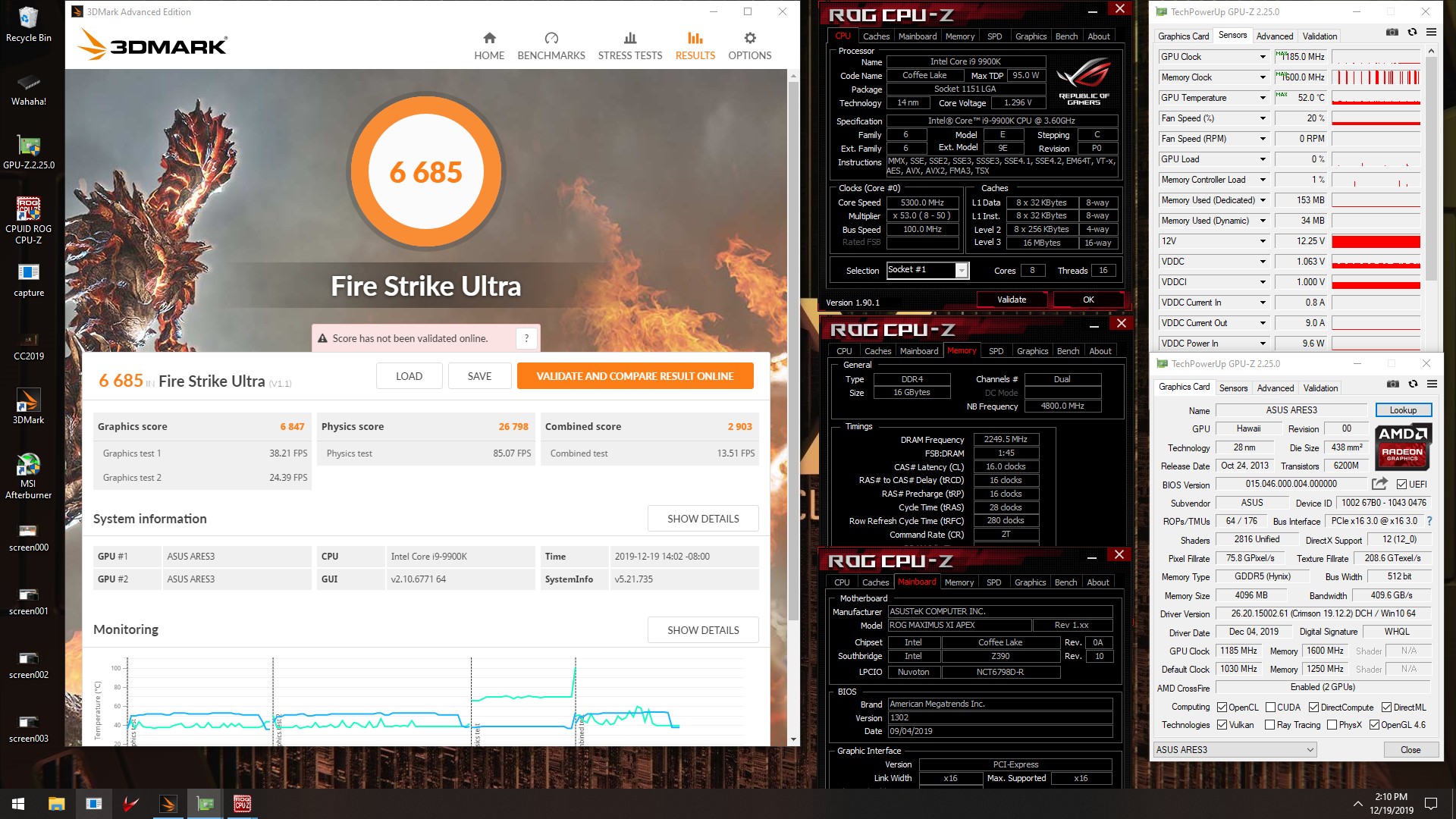This screenshot has width=1456, height=819.
Task: Click camera icon in GPU-Z Graphics Card window
Action: click(1393, 384)
